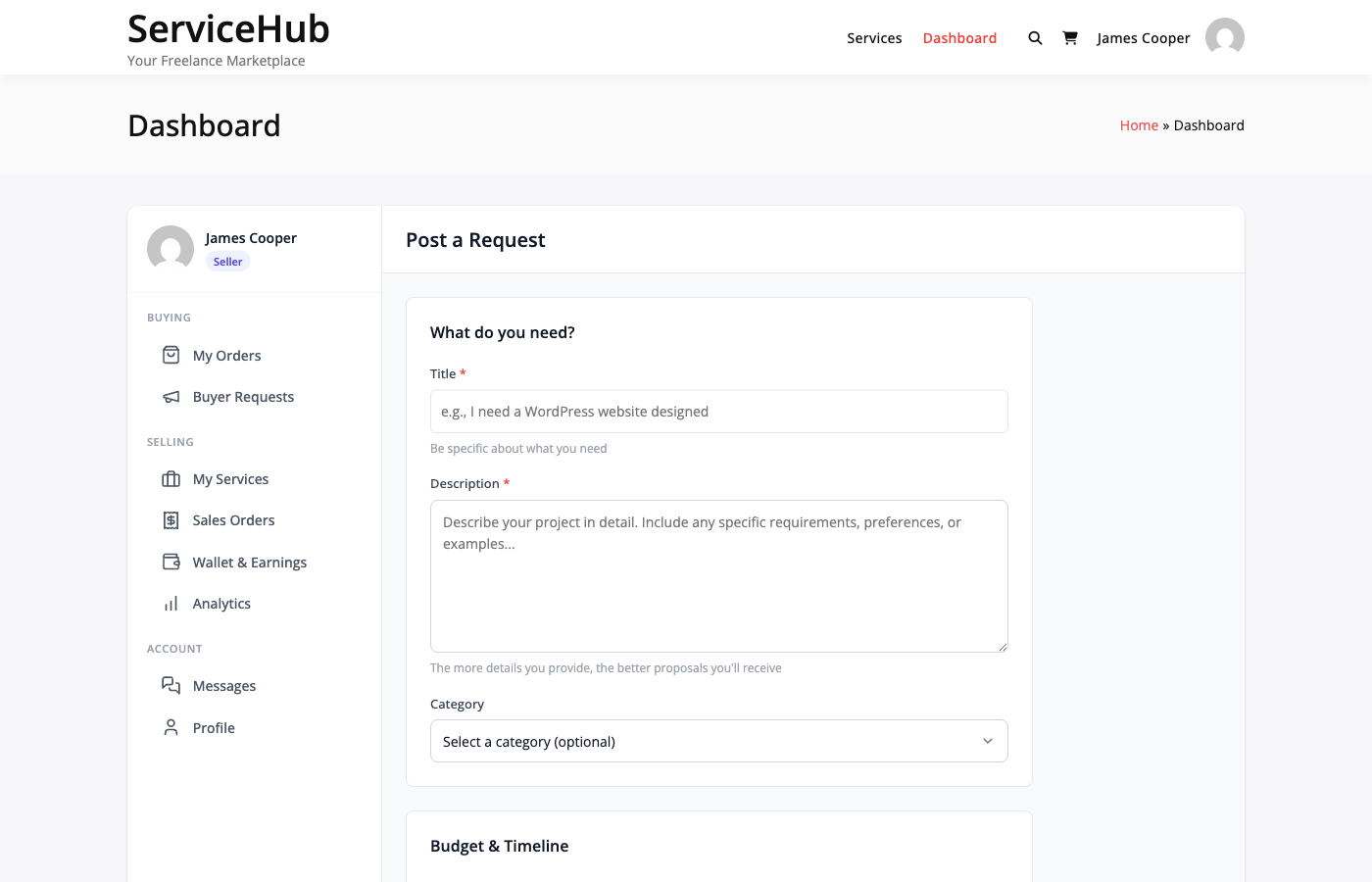Screen dimensions: 1372x882
Task: Open the My Orders icon in sidebar
Action: click(x=171, y=355)
